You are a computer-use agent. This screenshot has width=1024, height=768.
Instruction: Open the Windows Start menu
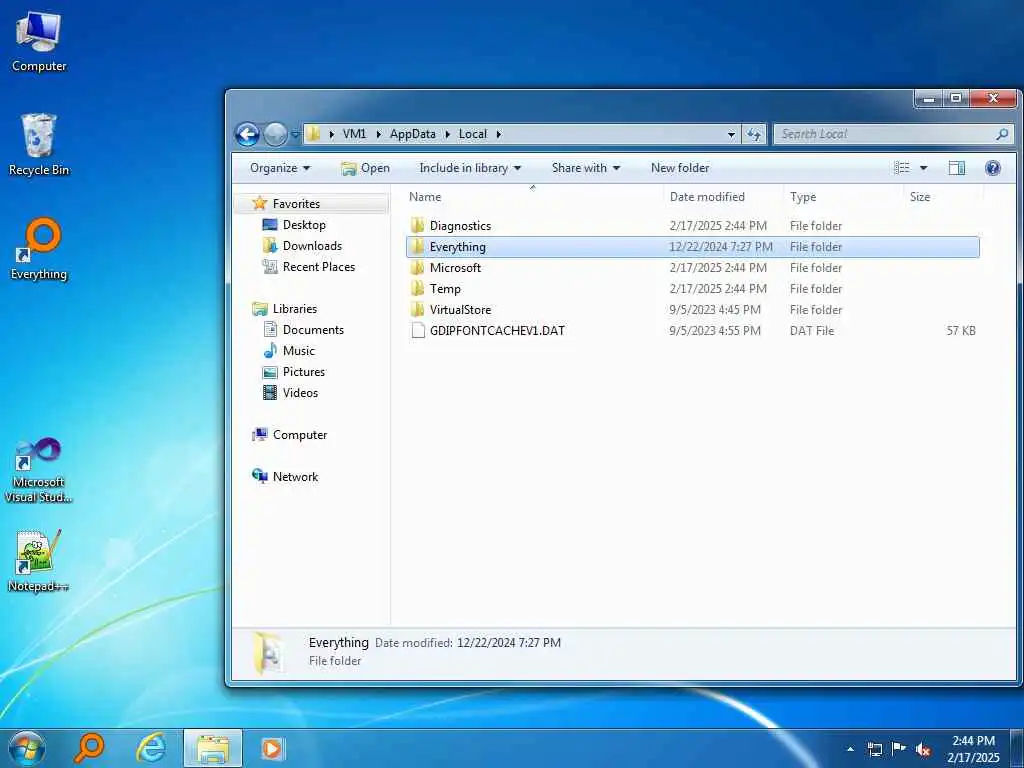click(27, 748)
